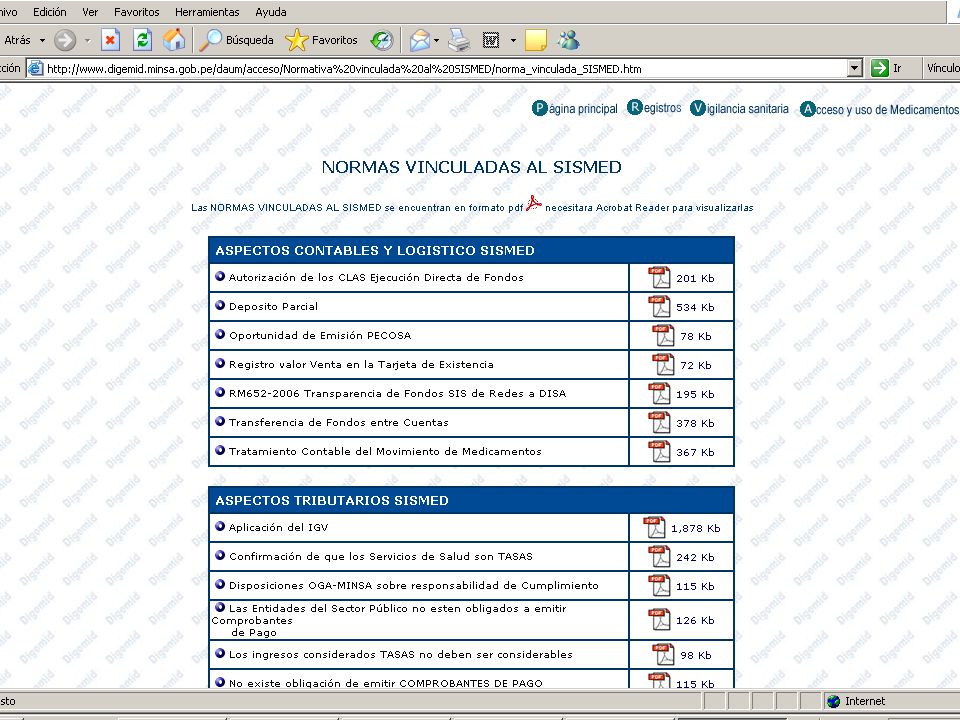Image resolution: width=960 pixels, height=720 pixels.
Task: Refresh the page with green arrows icon
Action: tap(142, 40)
